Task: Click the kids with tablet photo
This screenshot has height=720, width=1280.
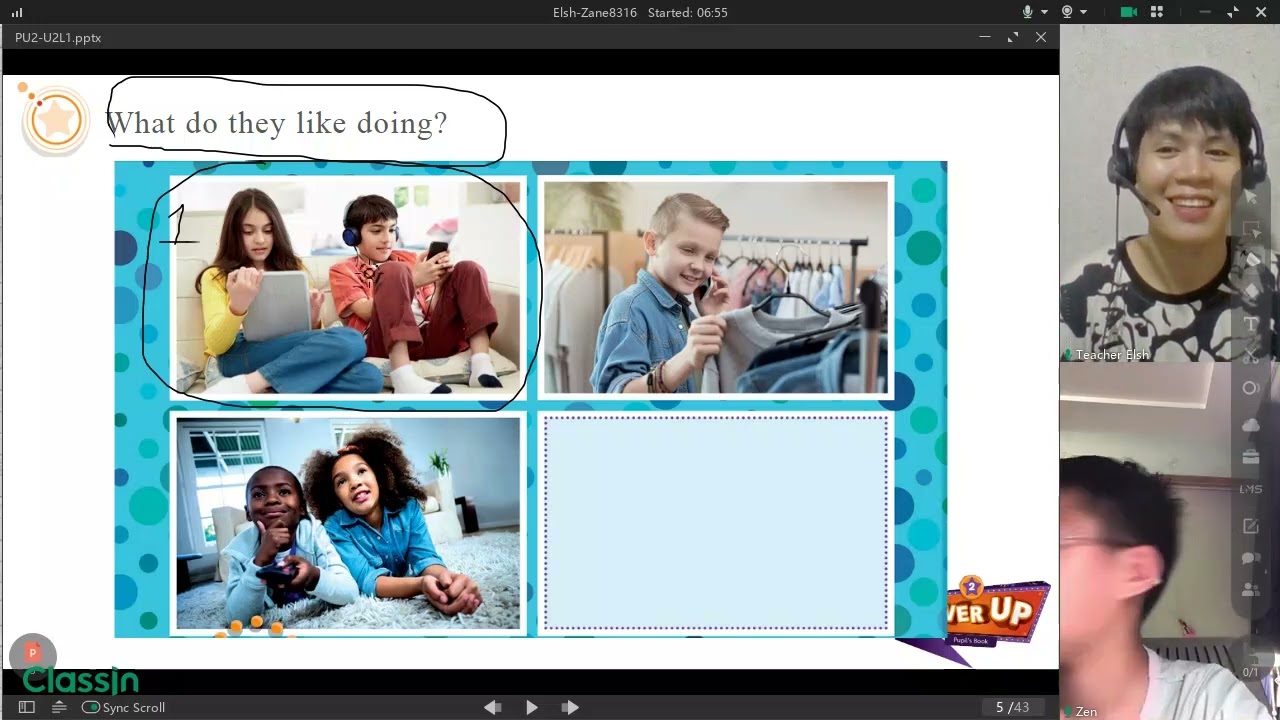Action: [348, 287]
